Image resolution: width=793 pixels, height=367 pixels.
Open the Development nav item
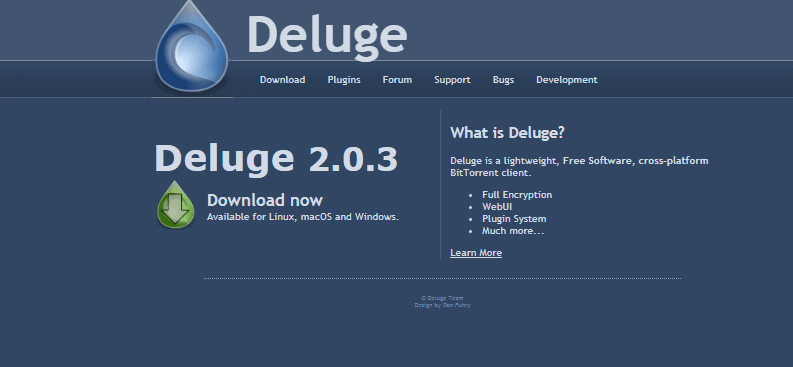coord(566,80)
